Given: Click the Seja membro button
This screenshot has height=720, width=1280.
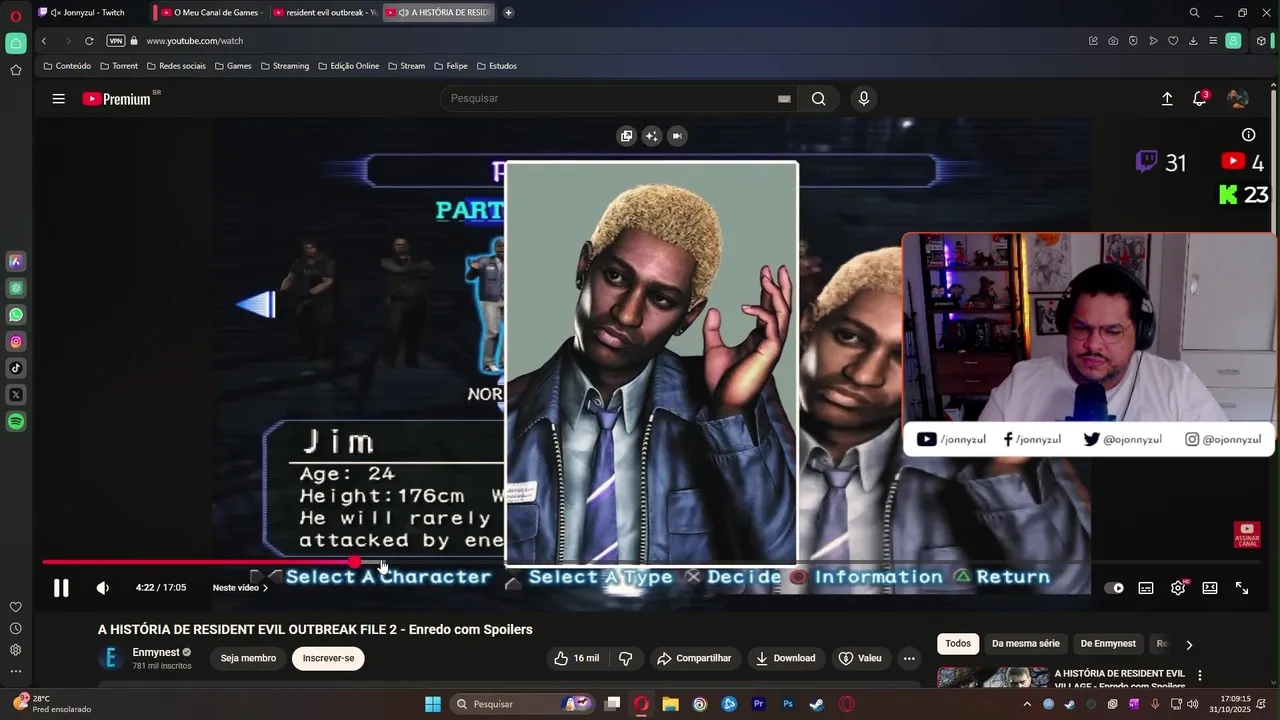Looking at the screenshot, I should [248, 658].
